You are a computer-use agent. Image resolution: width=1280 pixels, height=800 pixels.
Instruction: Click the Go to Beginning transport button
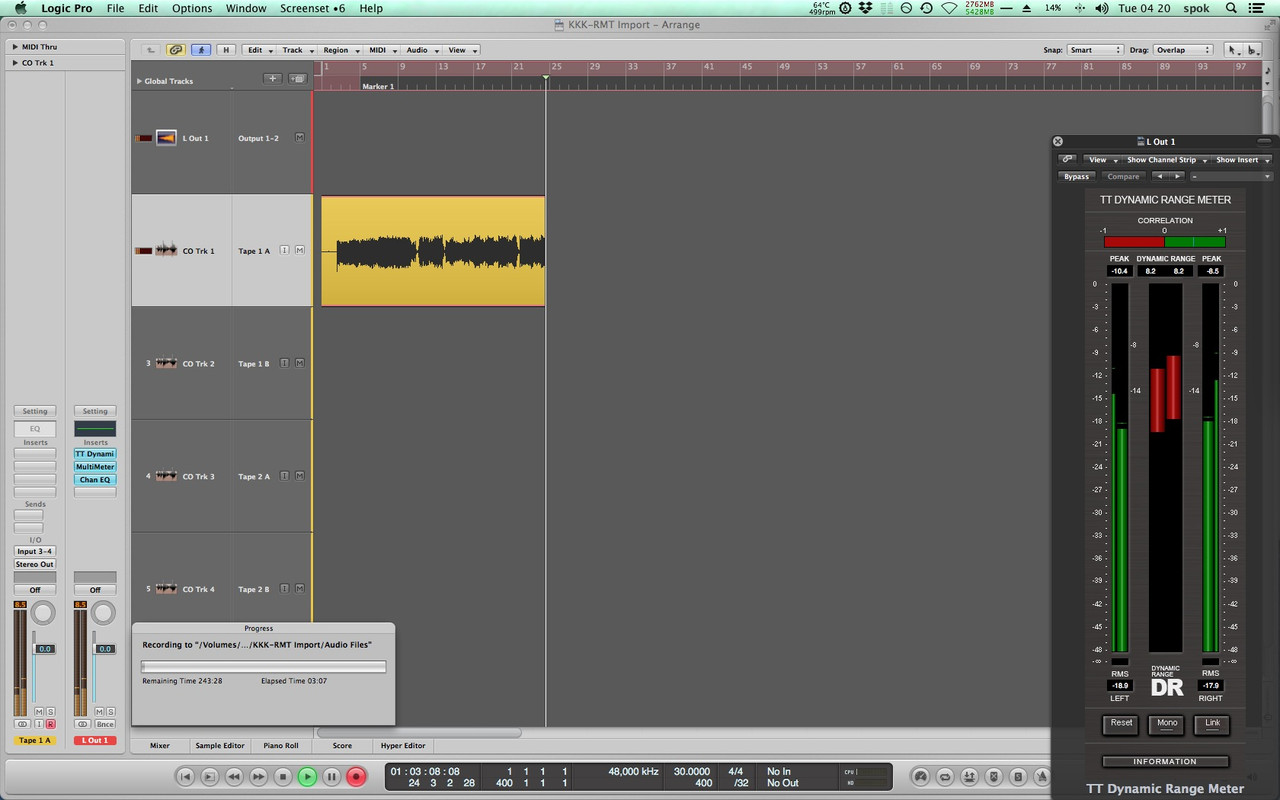[x=185, y=776]
